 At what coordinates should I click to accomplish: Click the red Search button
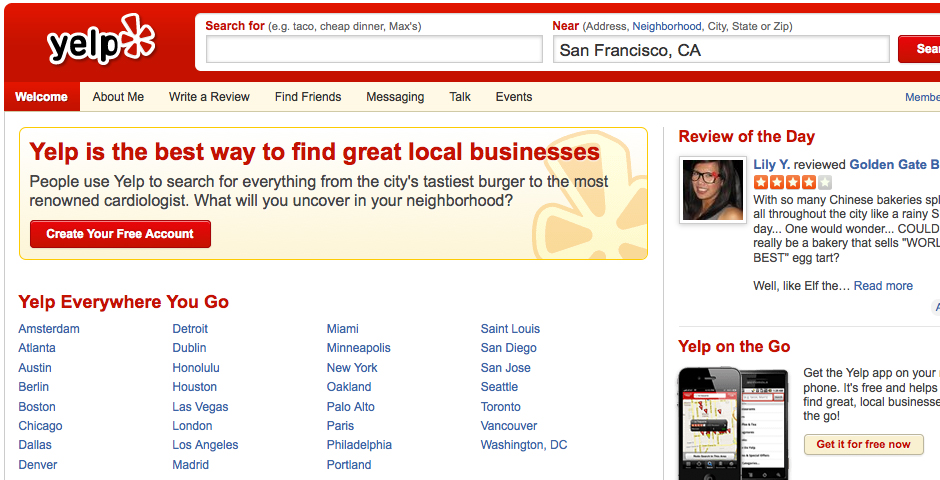click(x=919, y=49)
